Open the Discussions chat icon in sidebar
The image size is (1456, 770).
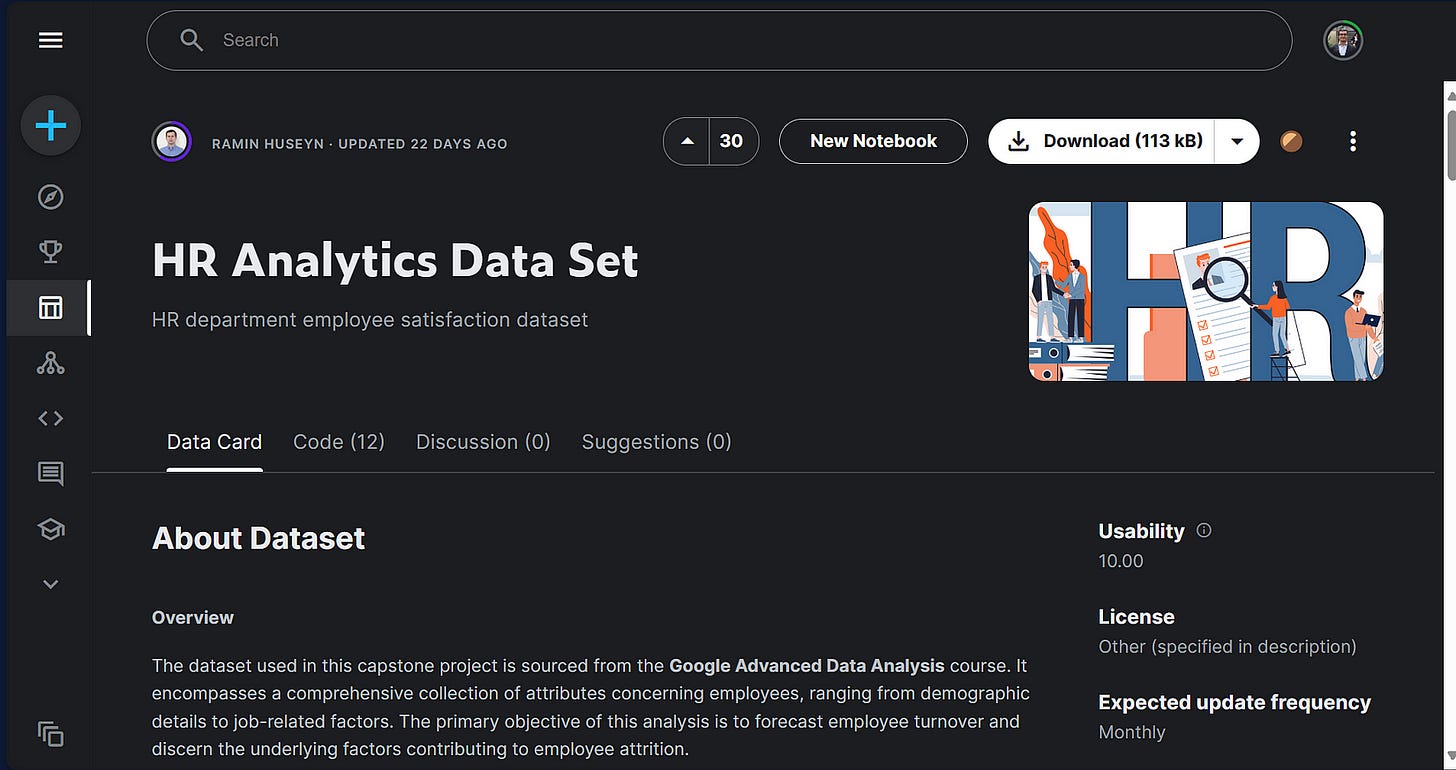tap(50, 474)
